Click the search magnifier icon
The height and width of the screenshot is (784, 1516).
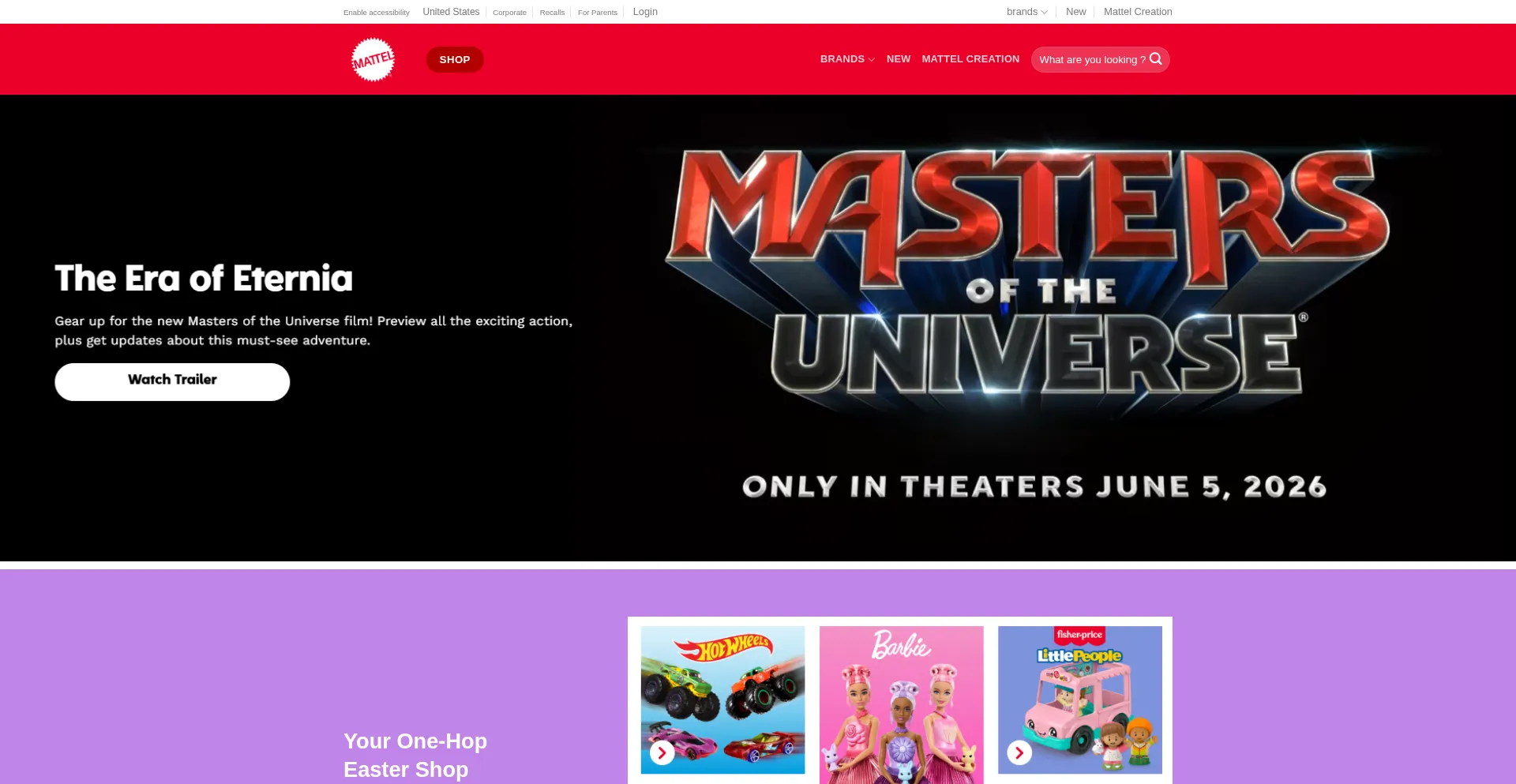click(1156, 59)
